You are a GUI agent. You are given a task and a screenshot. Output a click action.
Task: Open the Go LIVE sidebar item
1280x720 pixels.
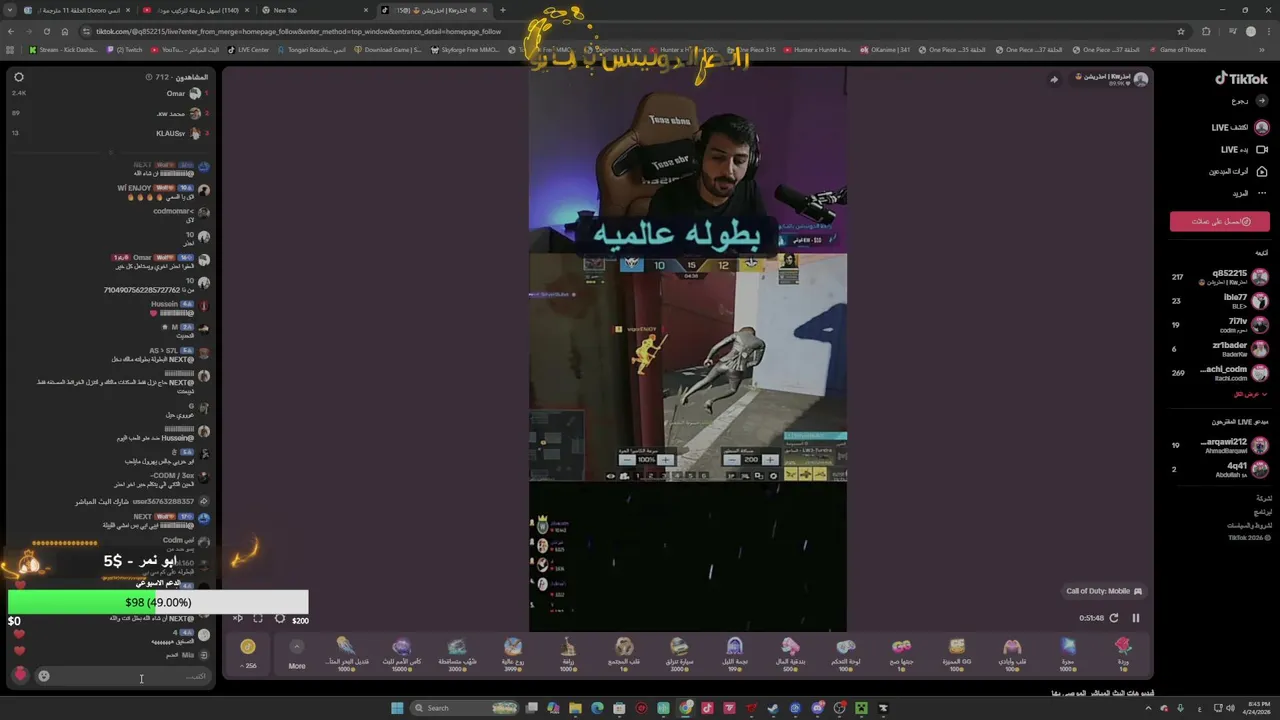(x=1244, y=149)
